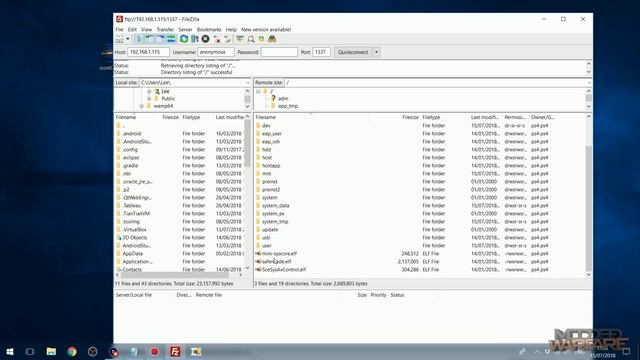Expand the wamp64 folder in local tree
This screenshot has height=360, width=640.
(141, 106)
